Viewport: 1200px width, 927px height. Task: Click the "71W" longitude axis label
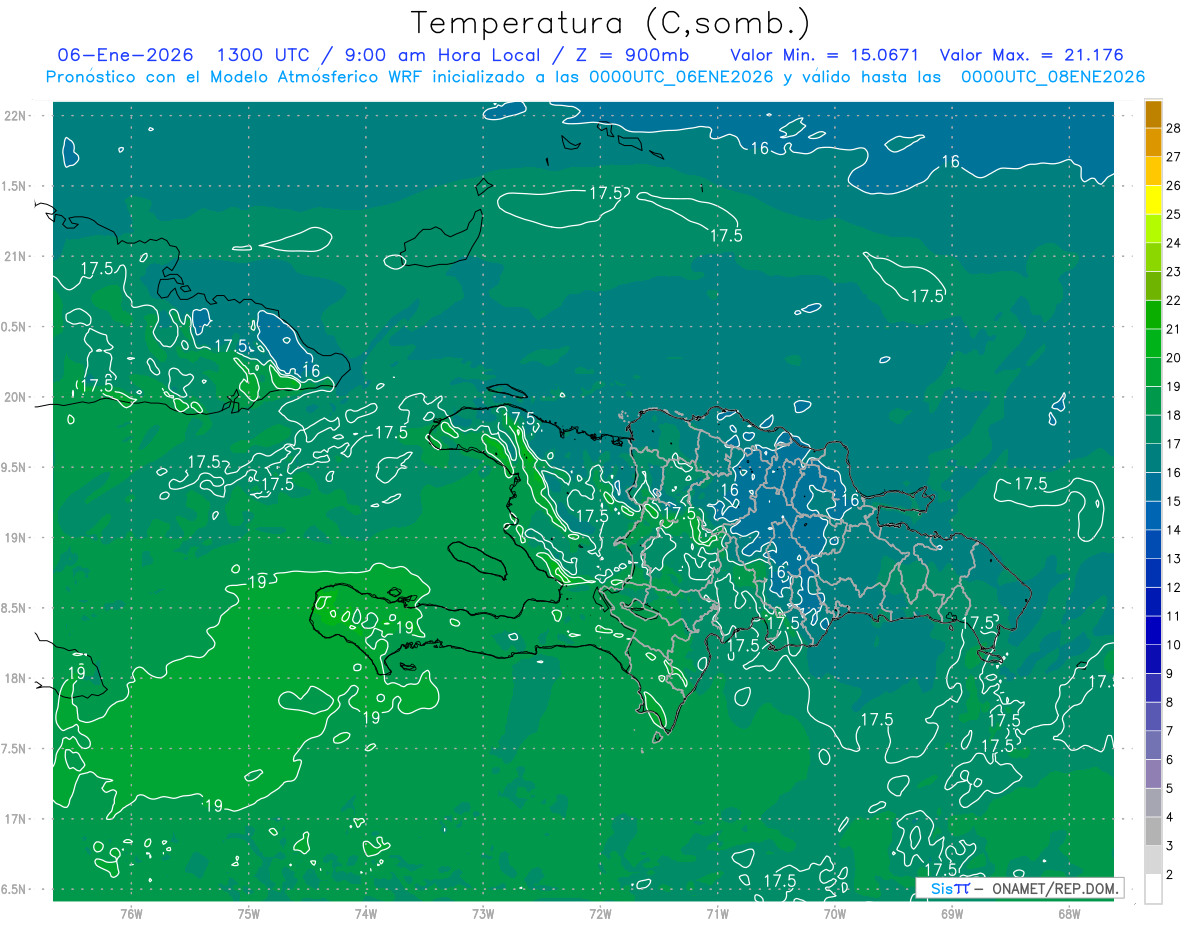pos(717,914)
